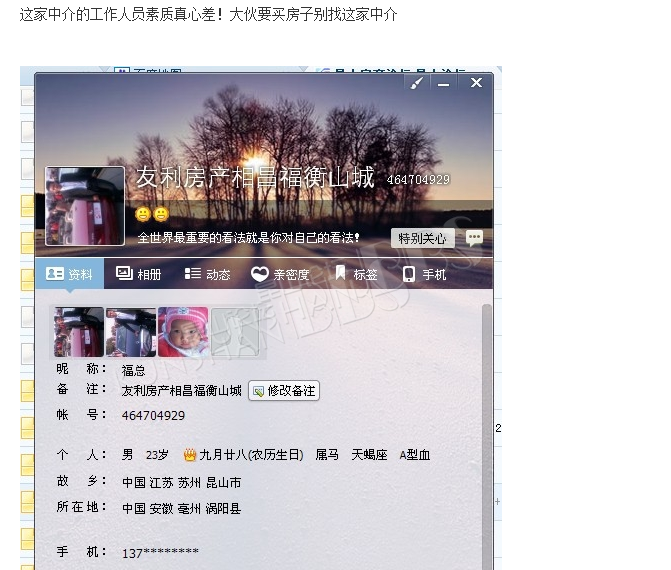Click the crown birthday icon
The image size is (671, 570).
click(190, 454)
